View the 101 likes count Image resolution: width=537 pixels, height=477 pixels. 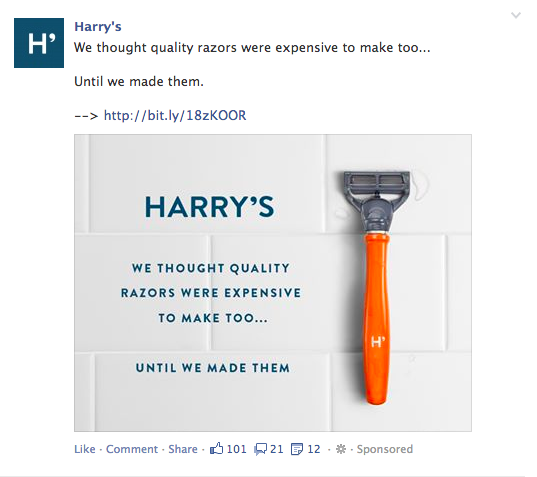[236, 449]
